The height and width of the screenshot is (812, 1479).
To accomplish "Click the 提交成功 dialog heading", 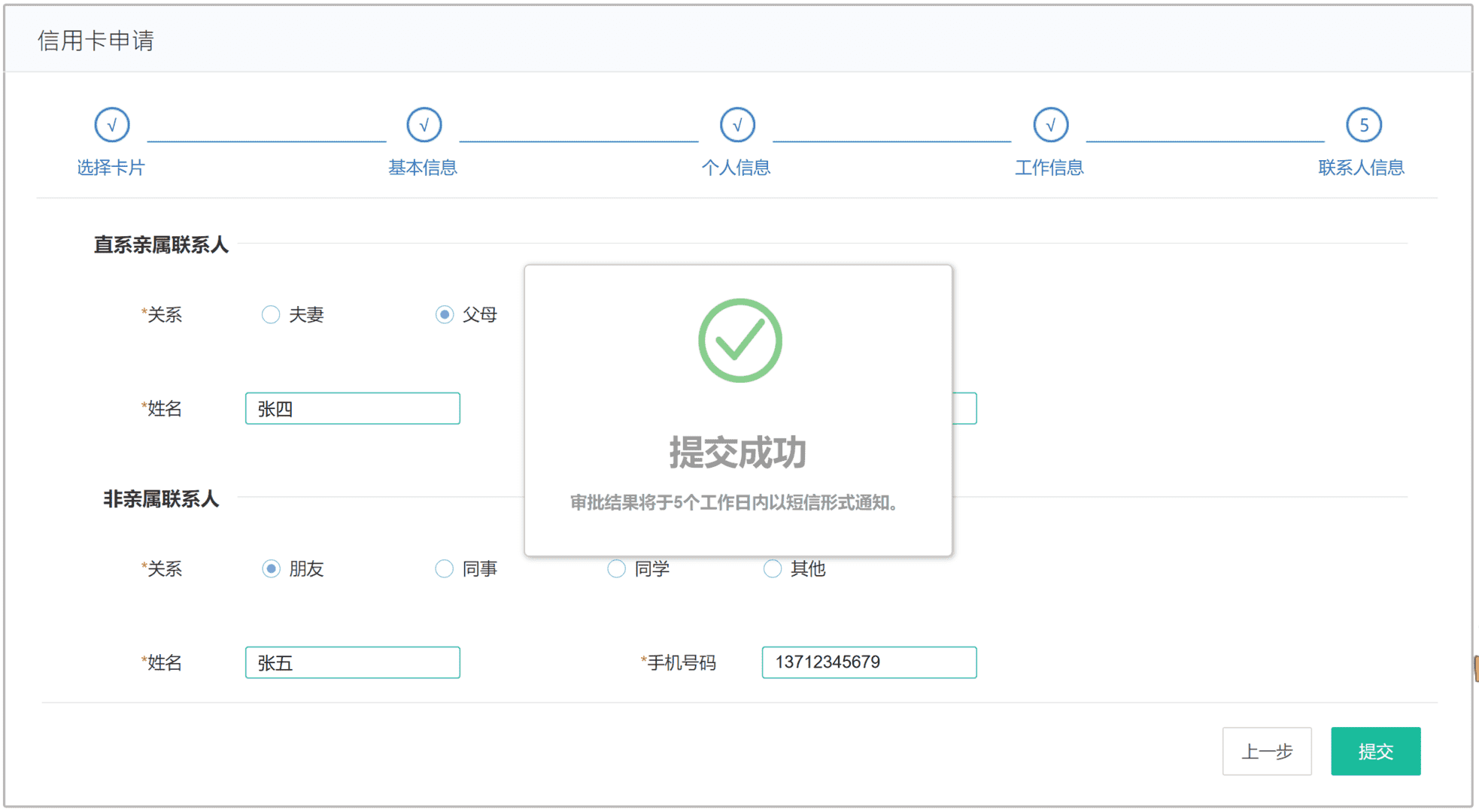I will coord(738,453).
